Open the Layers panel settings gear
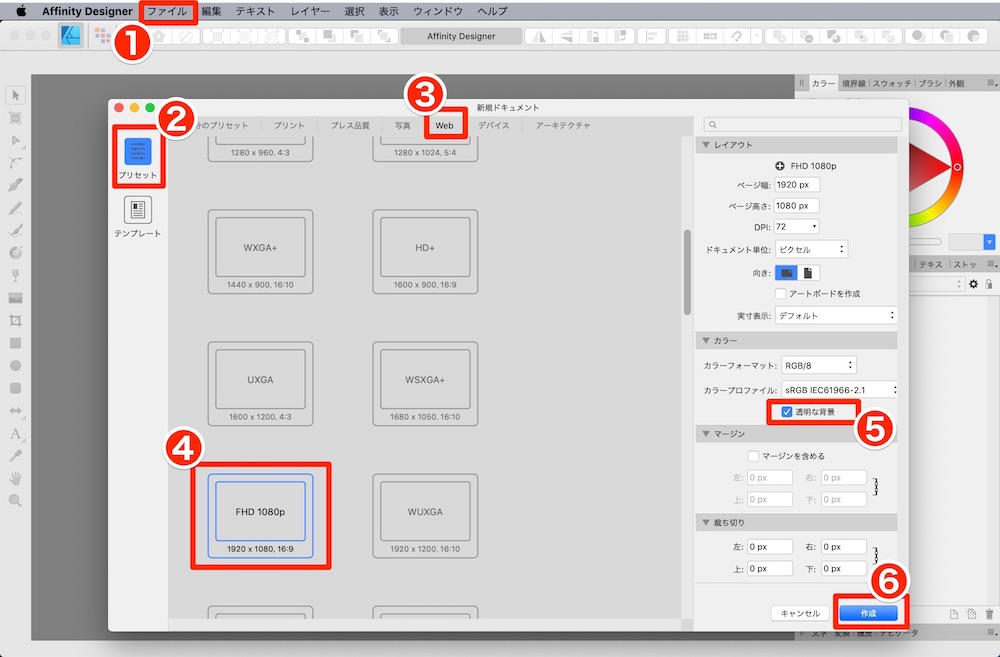 [x=973, y=284]
